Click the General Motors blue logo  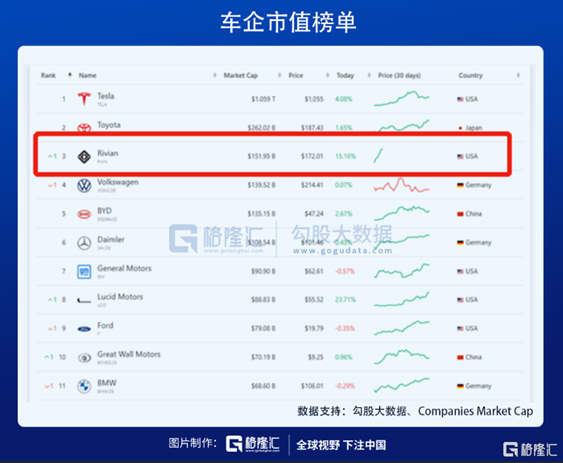coord(84,272)
